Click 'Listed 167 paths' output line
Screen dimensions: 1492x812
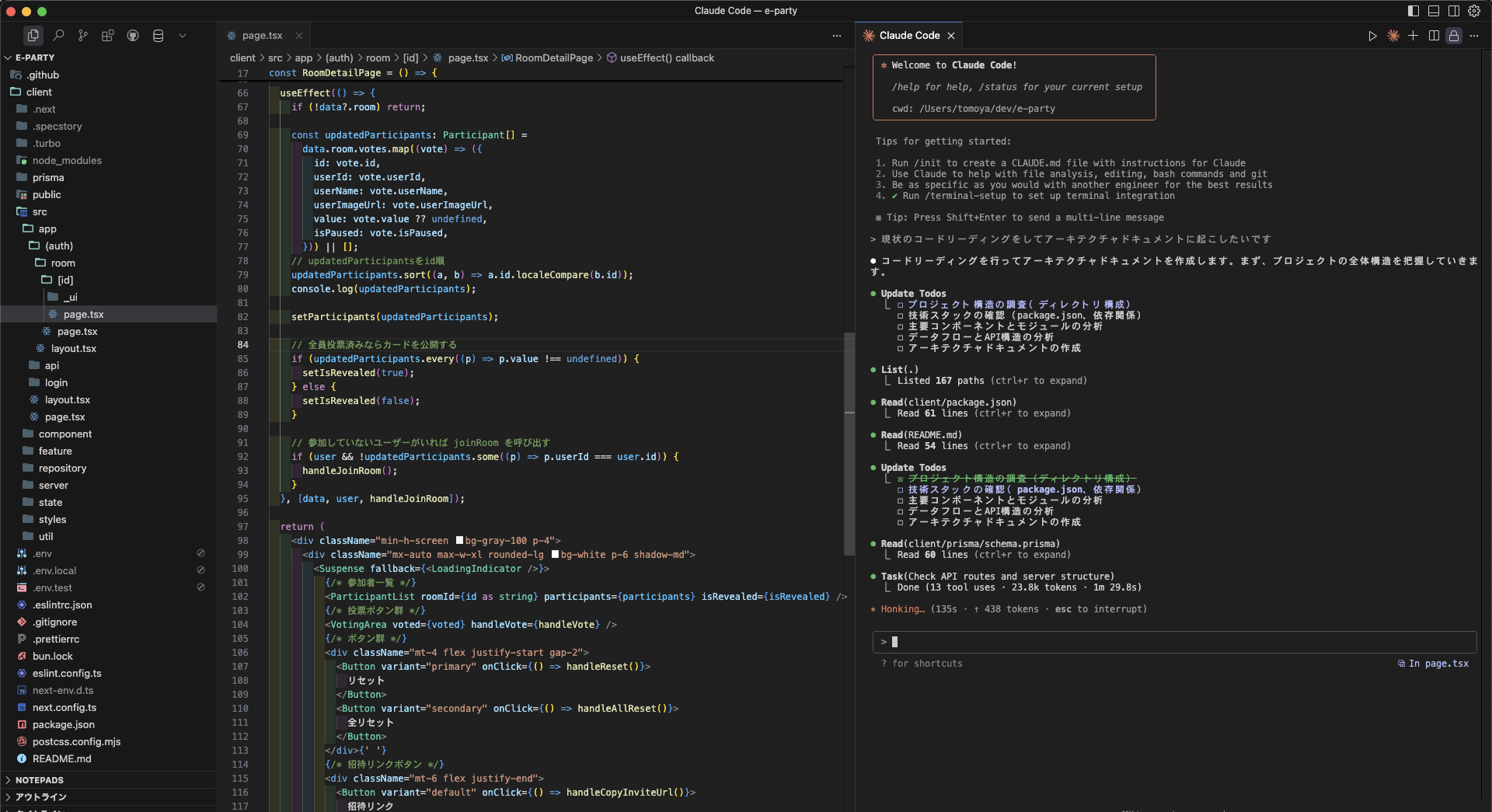(992, 381)
